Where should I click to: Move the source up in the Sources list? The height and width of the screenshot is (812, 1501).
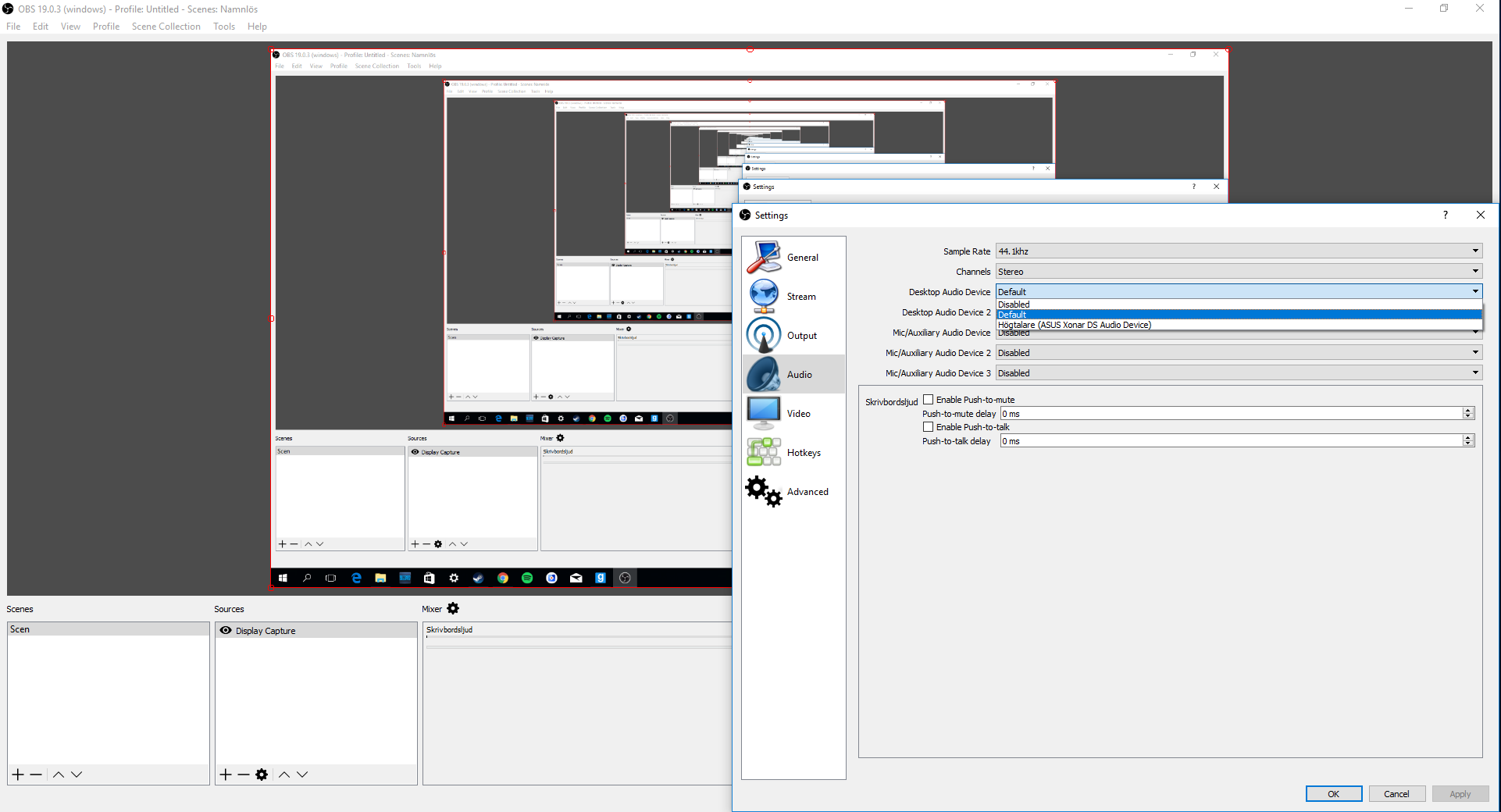284,775
